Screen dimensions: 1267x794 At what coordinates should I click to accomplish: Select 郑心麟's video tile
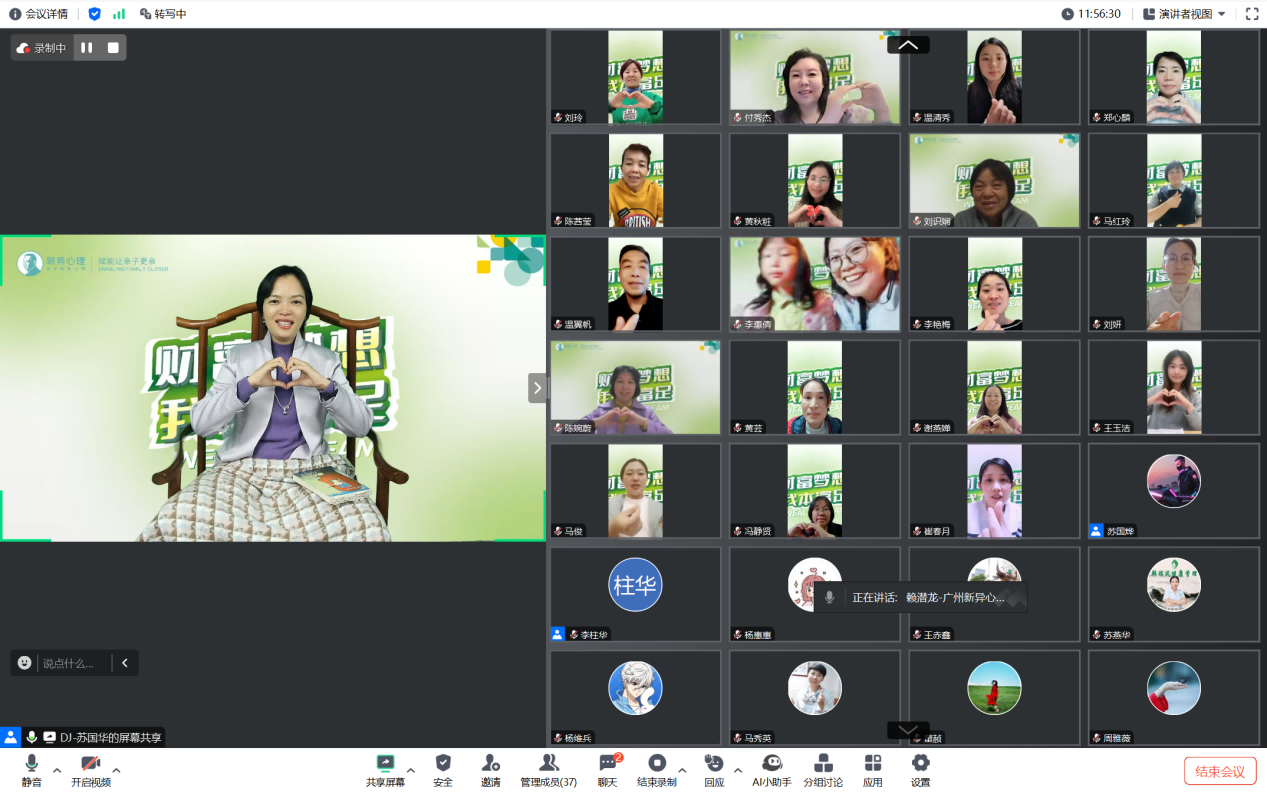pos(1174,77)
